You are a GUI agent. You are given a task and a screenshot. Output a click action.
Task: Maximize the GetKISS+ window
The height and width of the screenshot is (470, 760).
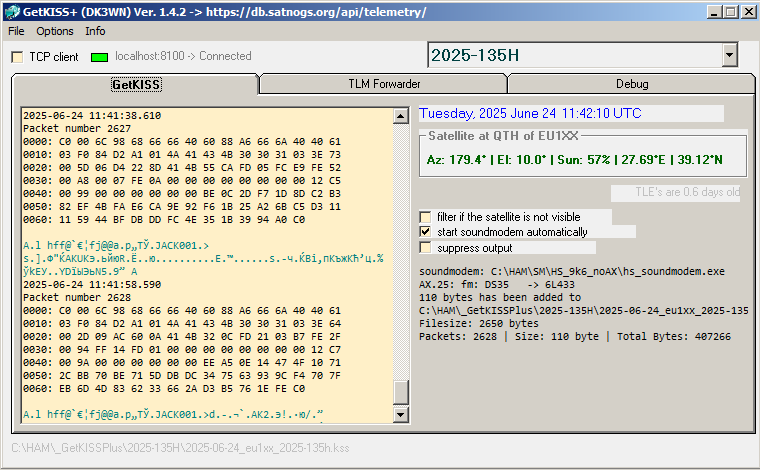[x=730, y=12]
